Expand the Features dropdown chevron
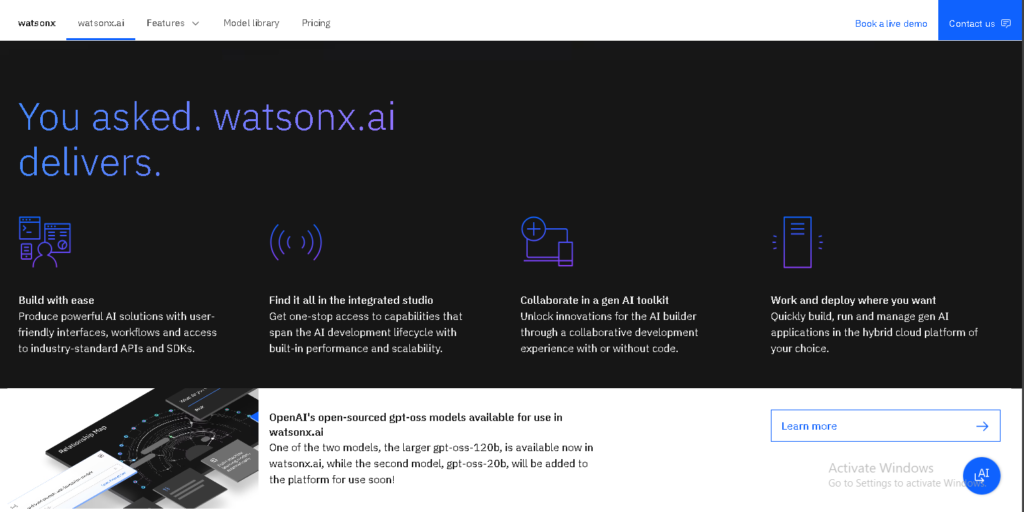The image size is (1024, 512). (195, 24)
